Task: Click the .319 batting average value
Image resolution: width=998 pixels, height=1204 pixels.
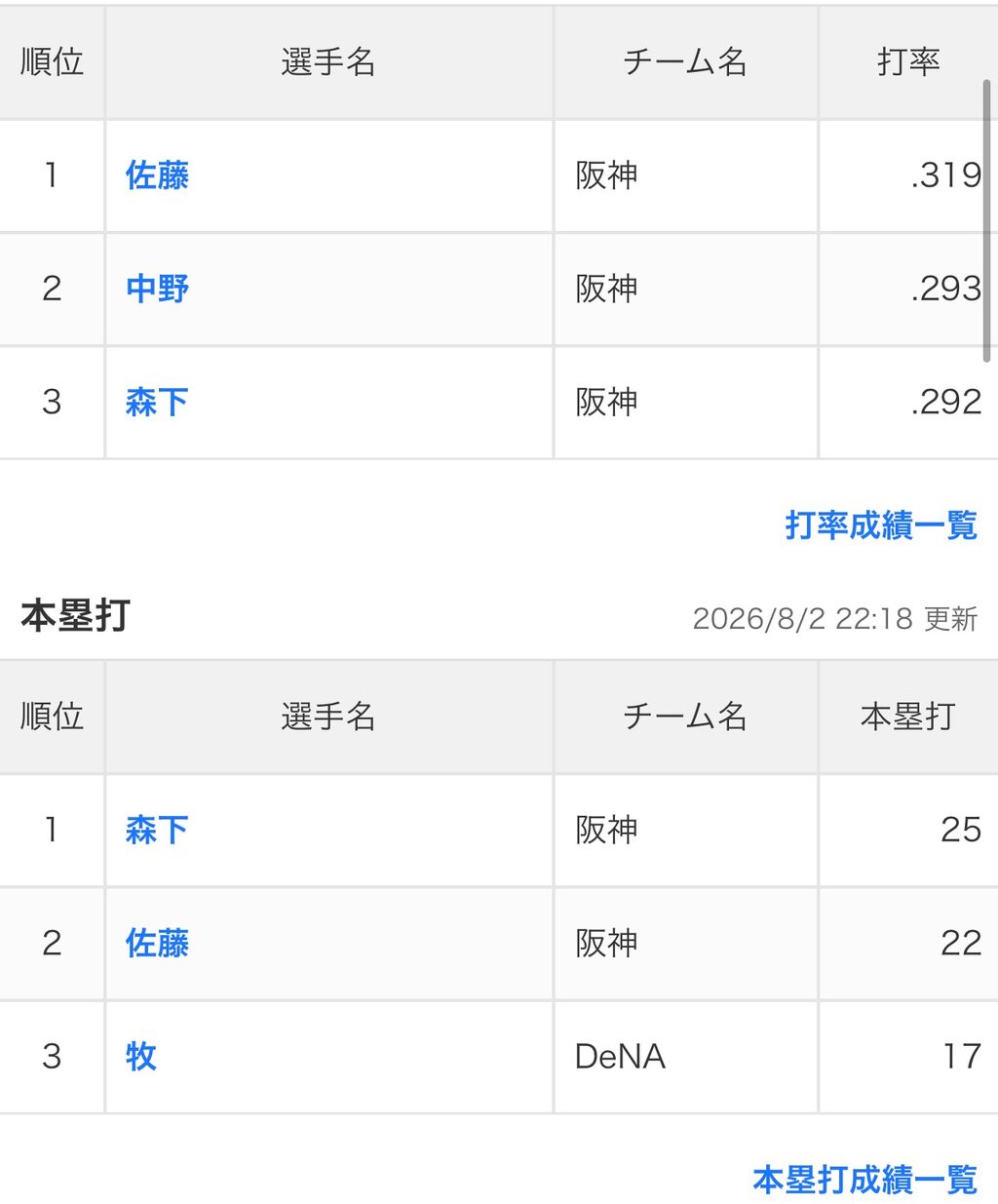Action: click(946, 175)
